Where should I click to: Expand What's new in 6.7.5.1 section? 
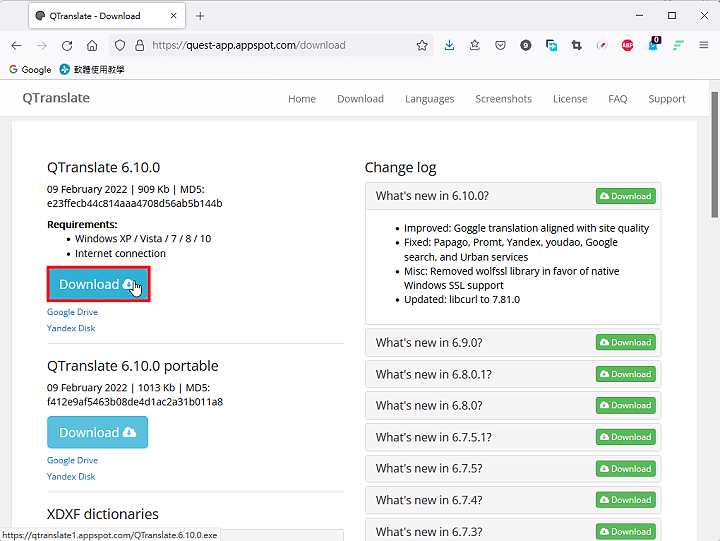pos(433,437)
